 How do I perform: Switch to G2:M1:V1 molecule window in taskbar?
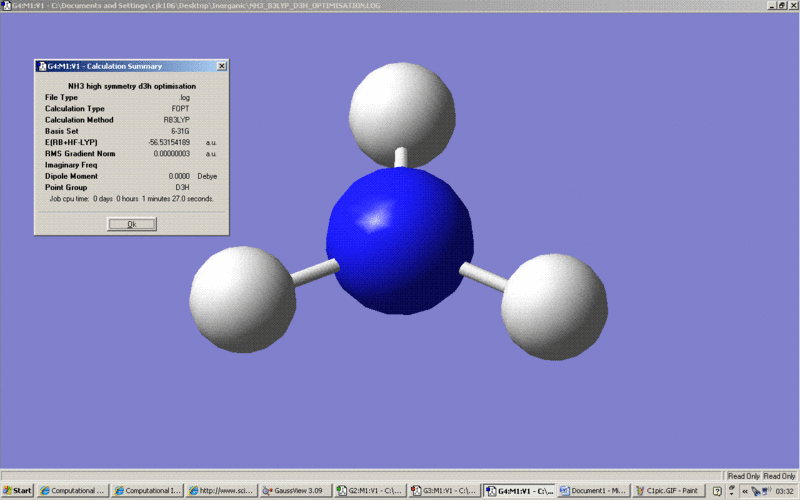(370, 491)
